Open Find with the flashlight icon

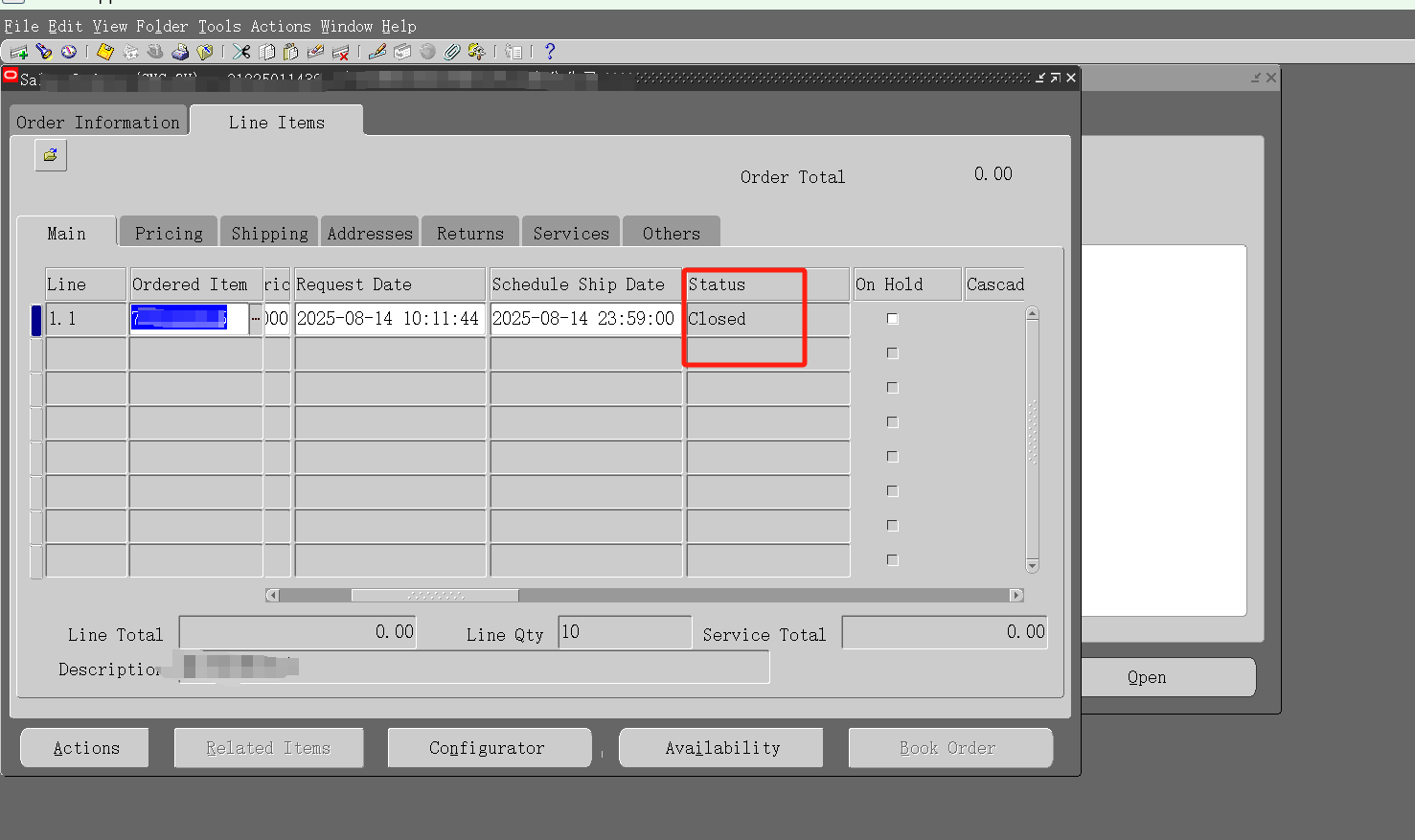pos(44,52)
